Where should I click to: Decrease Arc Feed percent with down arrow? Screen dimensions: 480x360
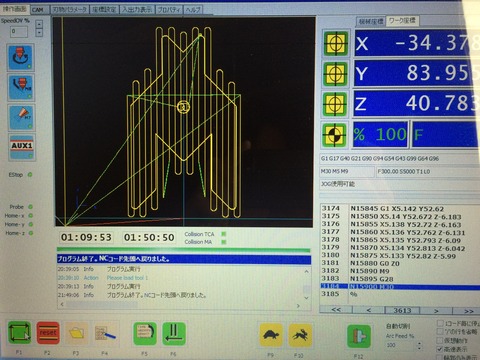419,348
